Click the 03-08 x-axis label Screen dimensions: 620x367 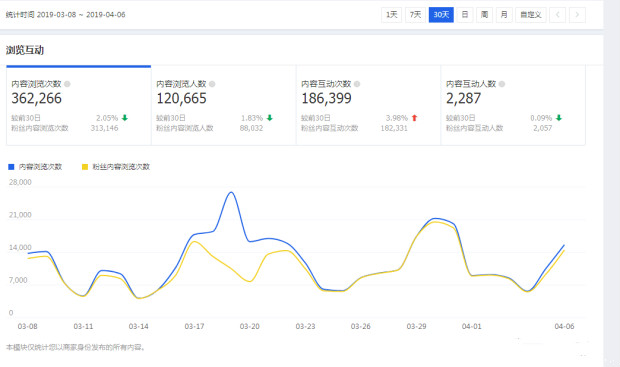[27, 327]
